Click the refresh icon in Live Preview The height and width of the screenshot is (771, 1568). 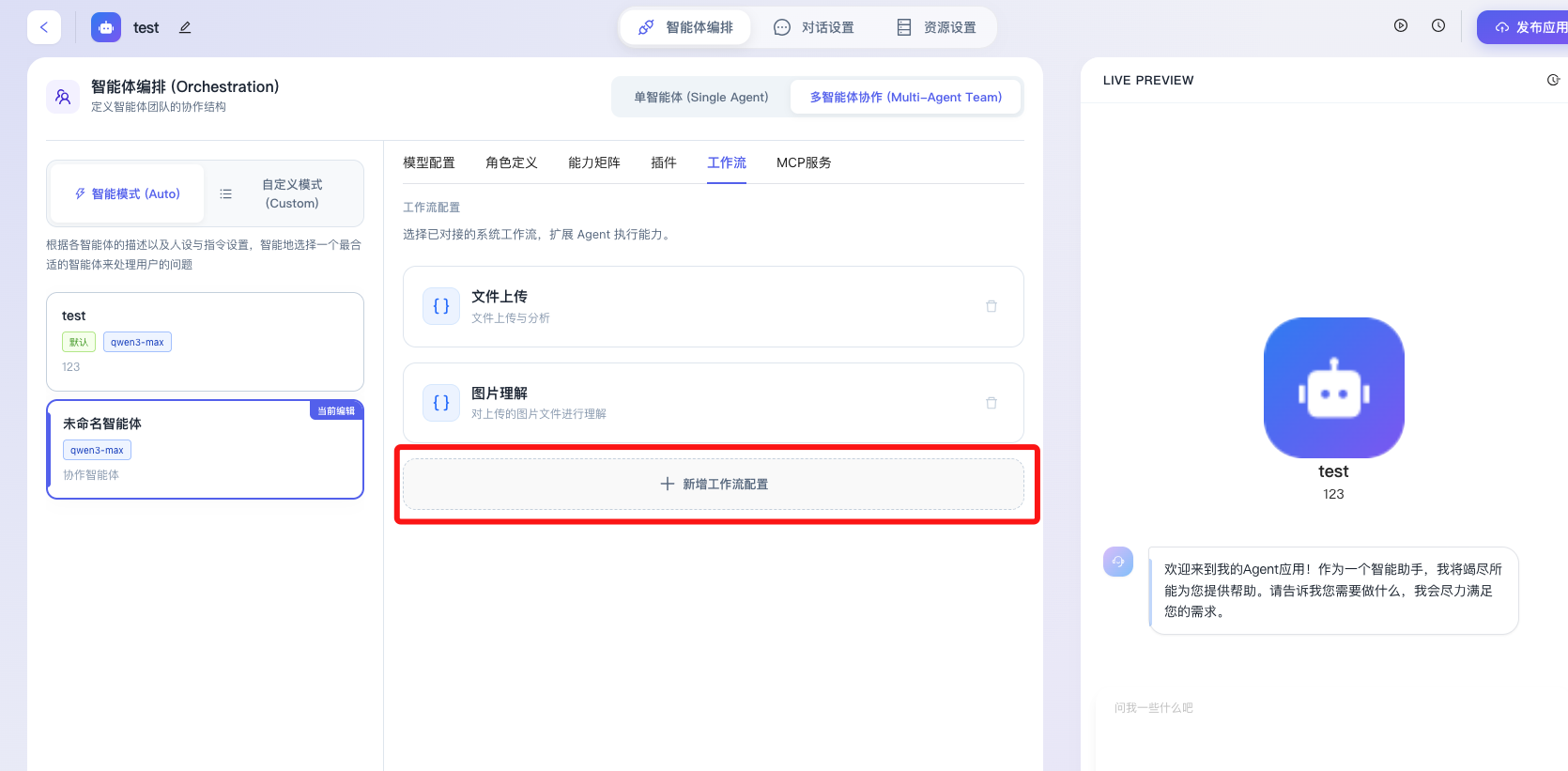pyautogui.click(x=1553, y=80)
